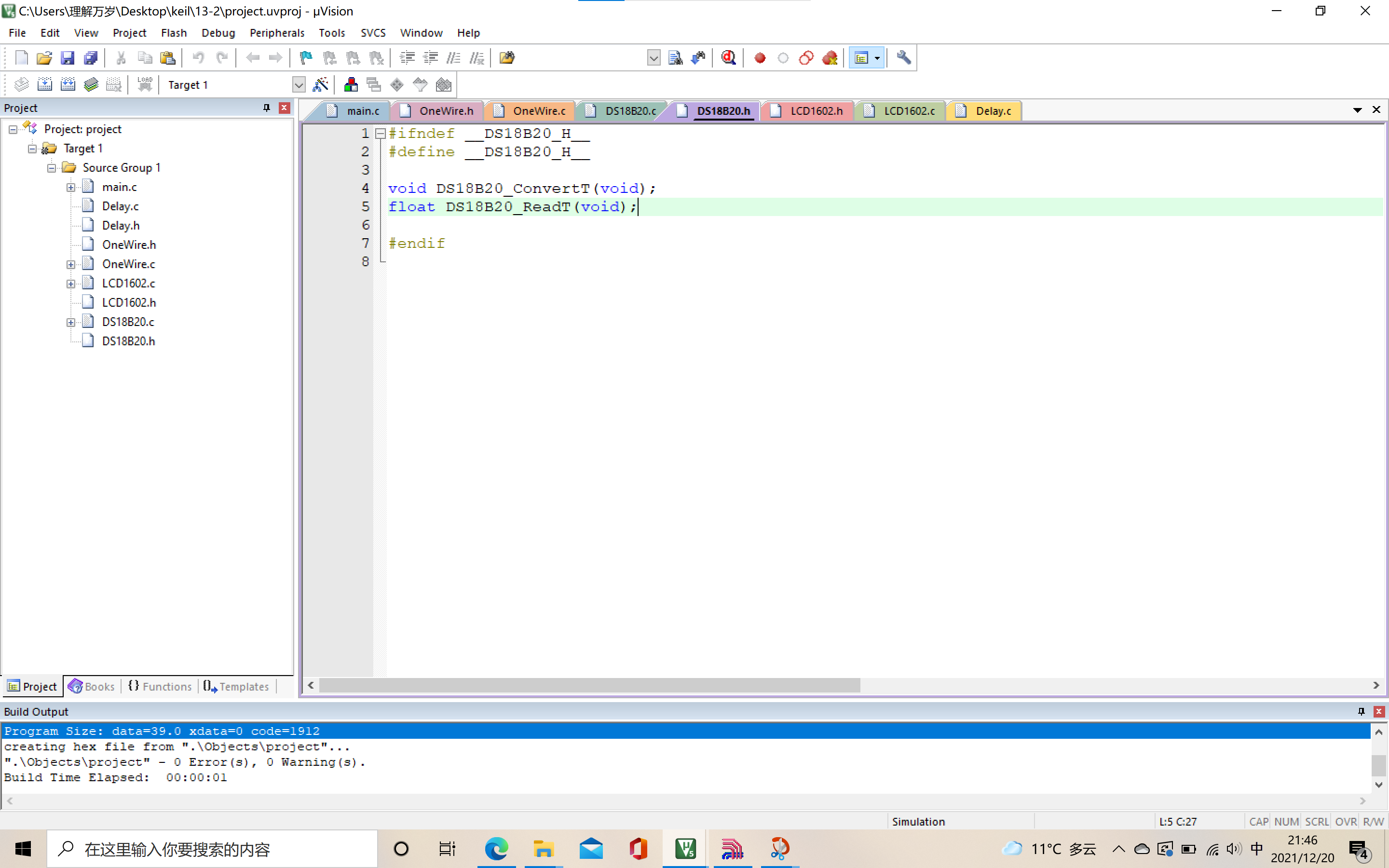Click the Open file icon
Screen dimensions: 1389x868
[x=44, y=57]
